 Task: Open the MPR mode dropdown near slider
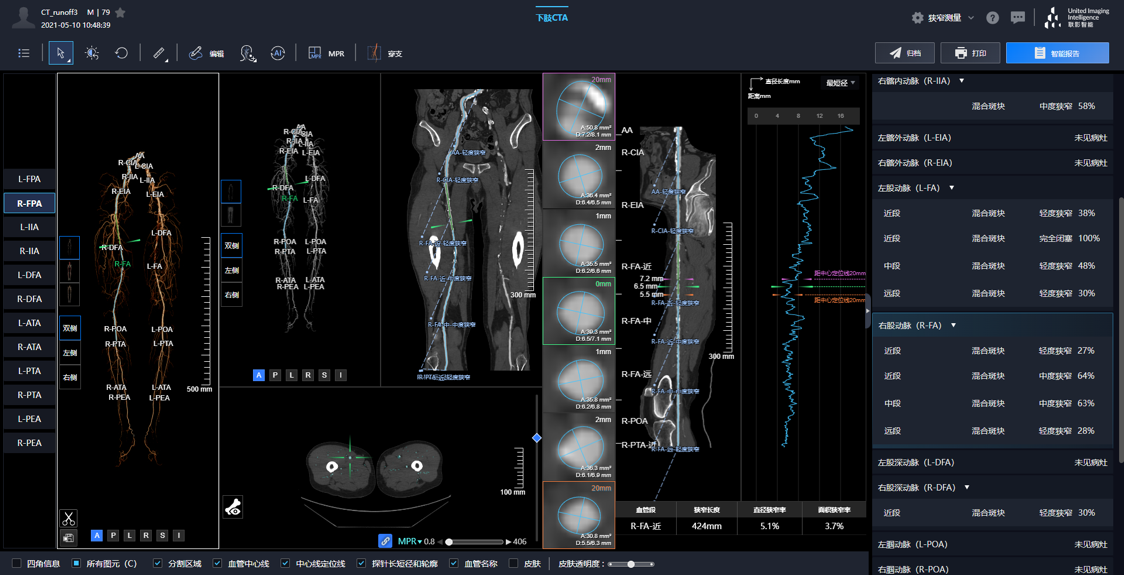point(409,541)
